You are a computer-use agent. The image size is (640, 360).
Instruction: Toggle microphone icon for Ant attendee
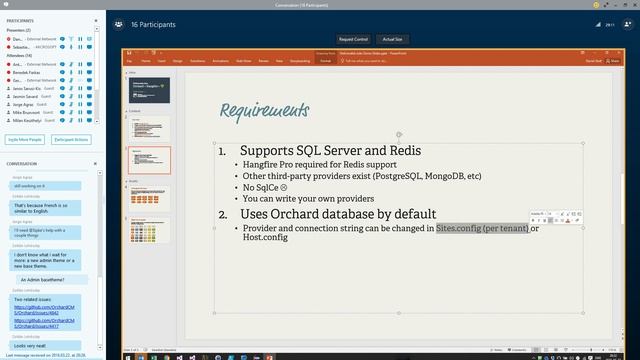tap(71, 64)
